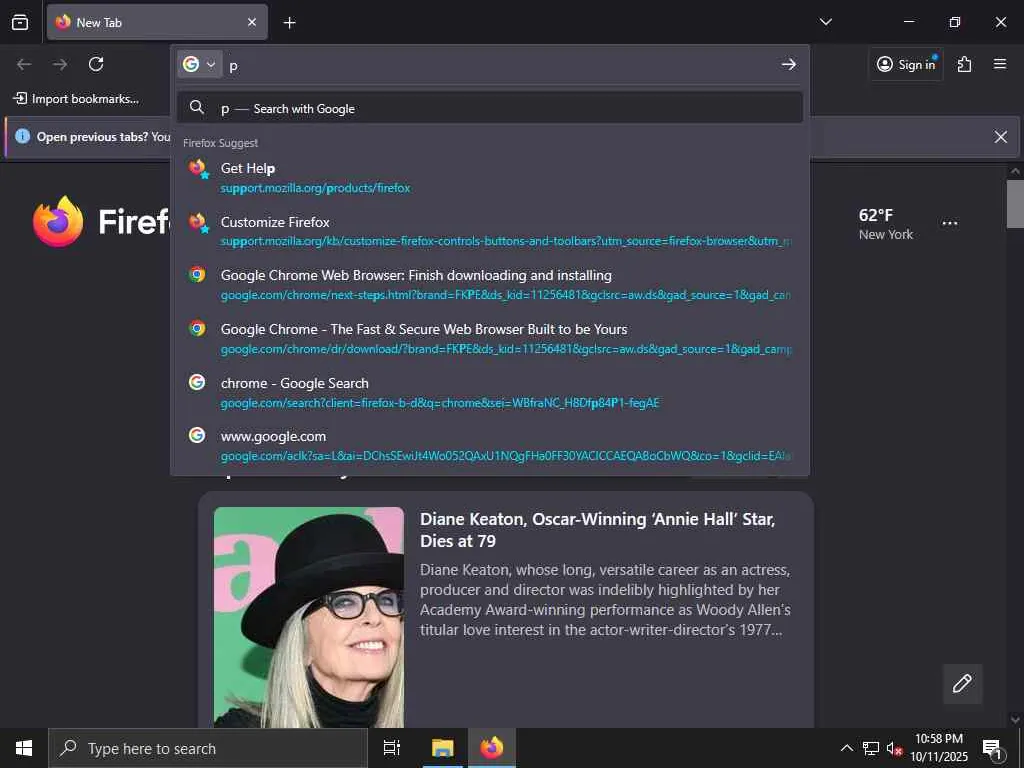This screenshot has width=1024, height=768.
Task: Click the Diane Keaton article thumbnail
Action: tap(309, 617)
